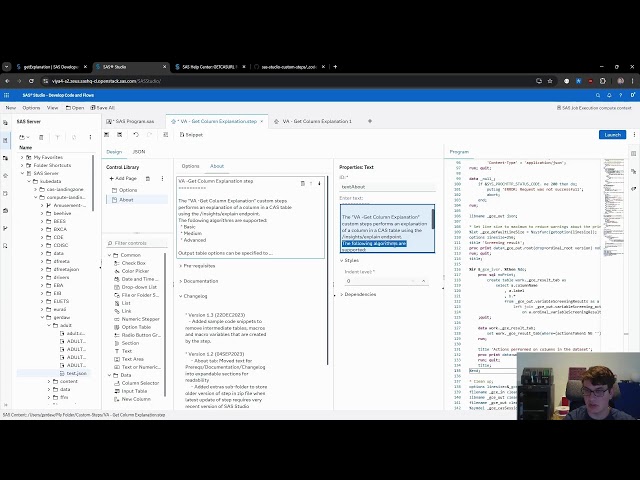The image size is (640, 480).
Task: Reload the browser page
Action: 31,81
